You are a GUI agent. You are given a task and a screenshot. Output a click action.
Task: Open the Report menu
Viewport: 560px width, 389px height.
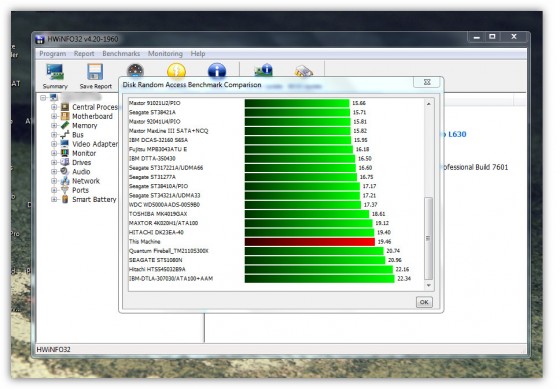(84, 54)
